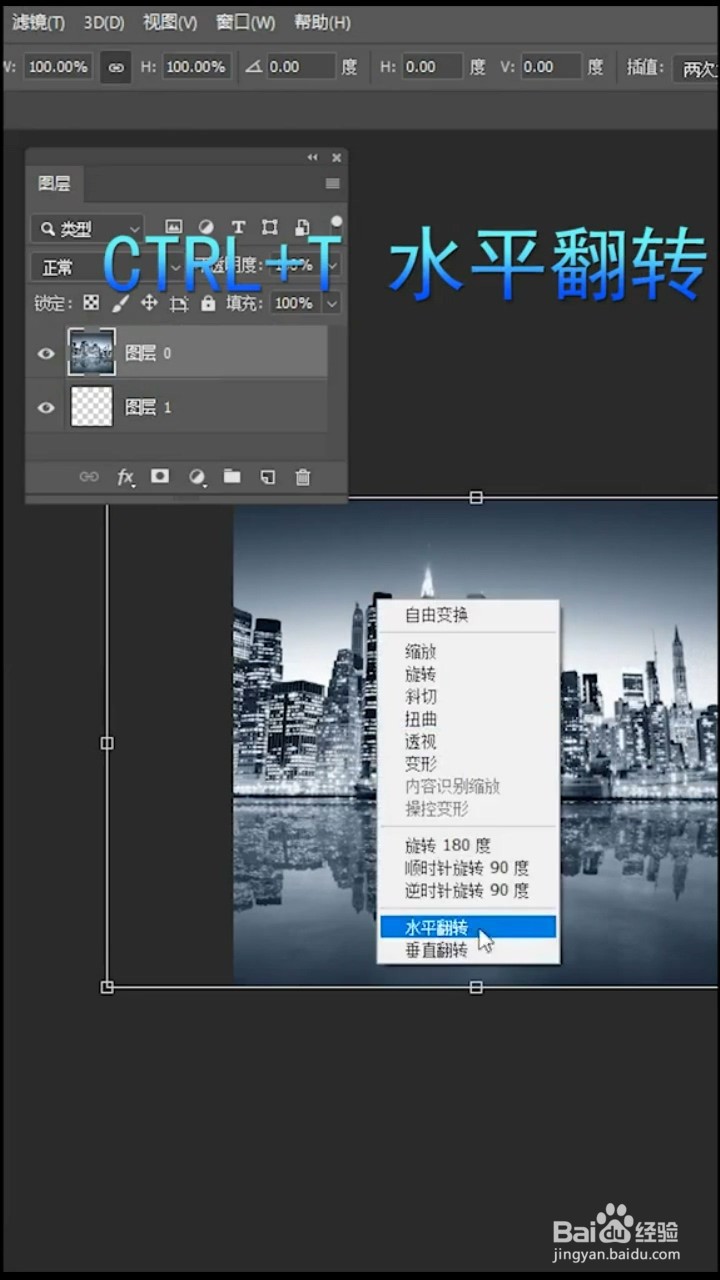The width and height of the screenshot is (720, 1280).
Task: Filter for smart object layers icon
Action: pyautogui.click(x=302, y=228)
